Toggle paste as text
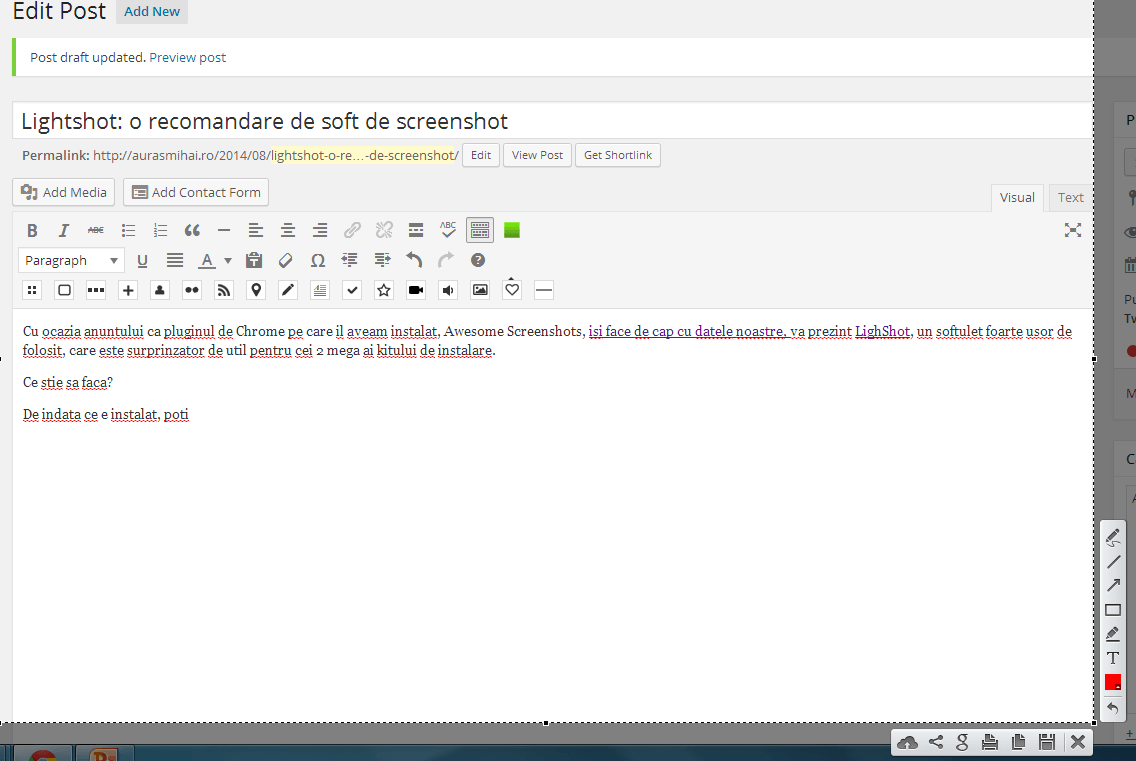The width and height of the screenshot is (1136, 761). click(254, 260)
